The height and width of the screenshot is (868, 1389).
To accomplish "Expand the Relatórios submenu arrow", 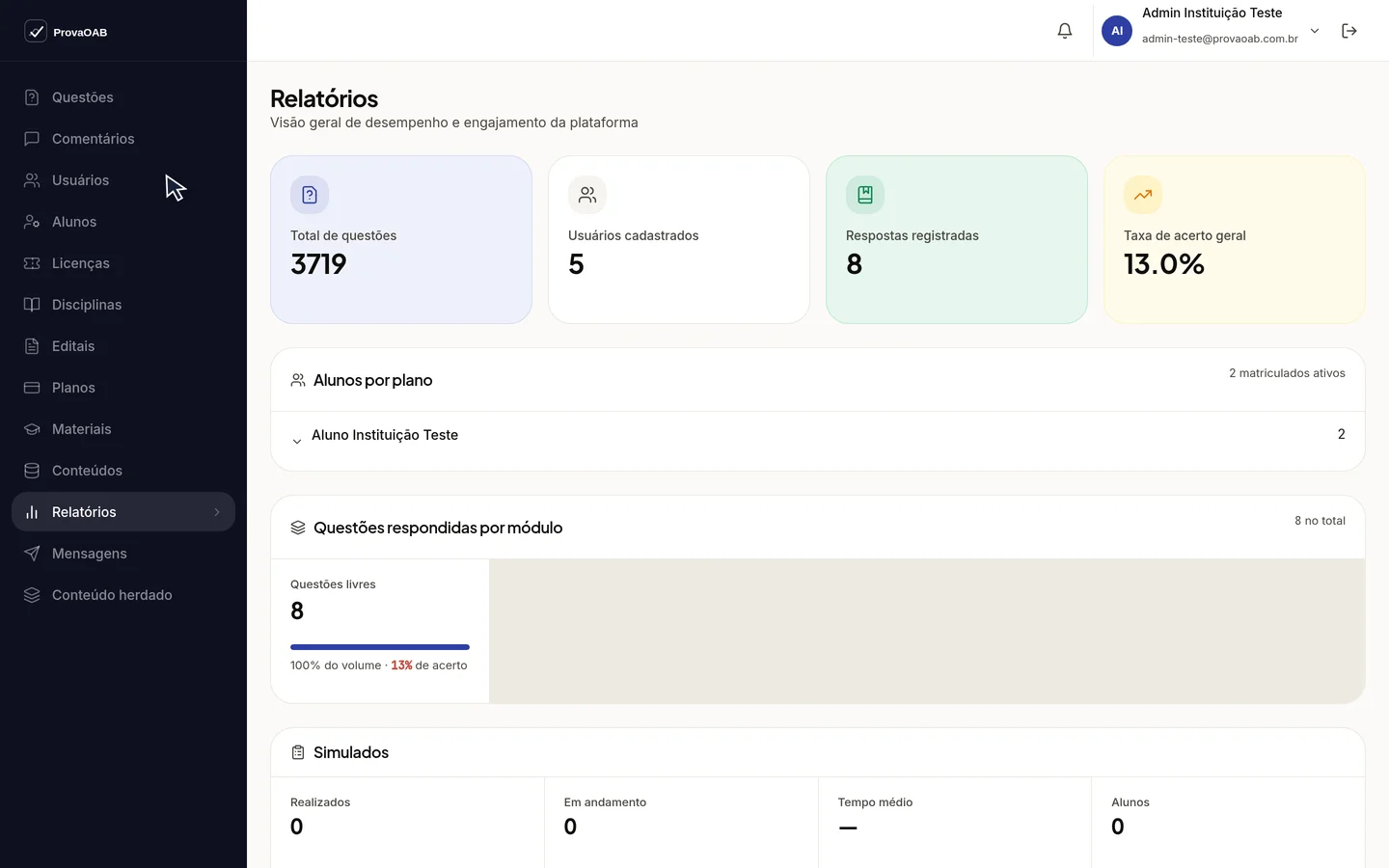I will coord(217,512).
